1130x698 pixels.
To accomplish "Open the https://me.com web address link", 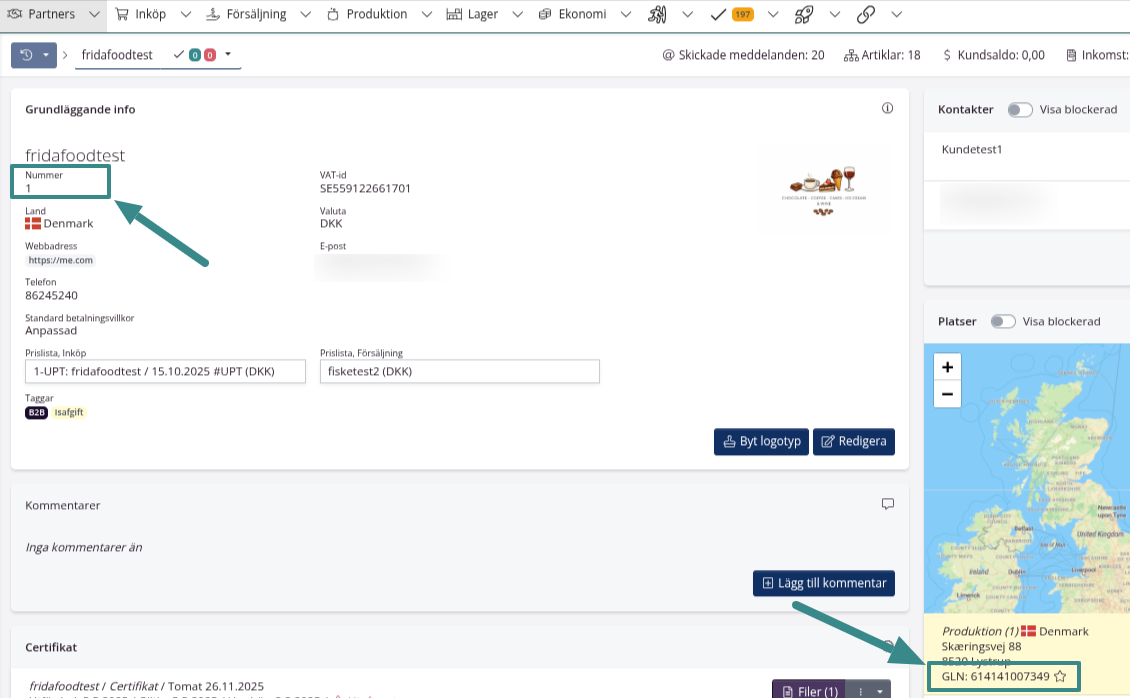I will click(x=61, y=260).
